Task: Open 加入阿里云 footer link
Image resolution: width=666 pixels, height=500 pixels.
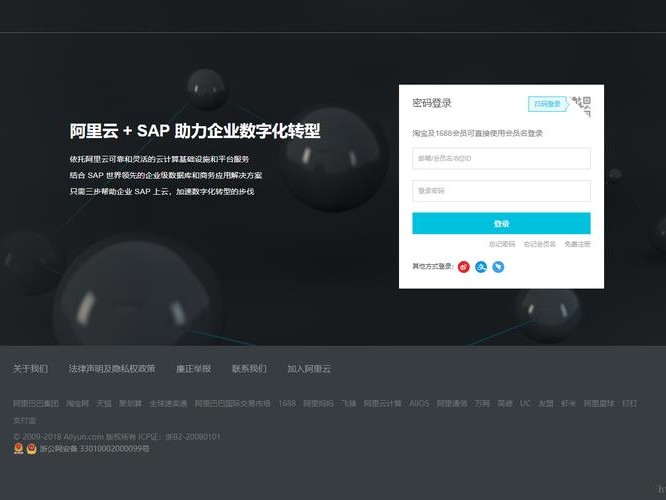Action: click(309, 369)
